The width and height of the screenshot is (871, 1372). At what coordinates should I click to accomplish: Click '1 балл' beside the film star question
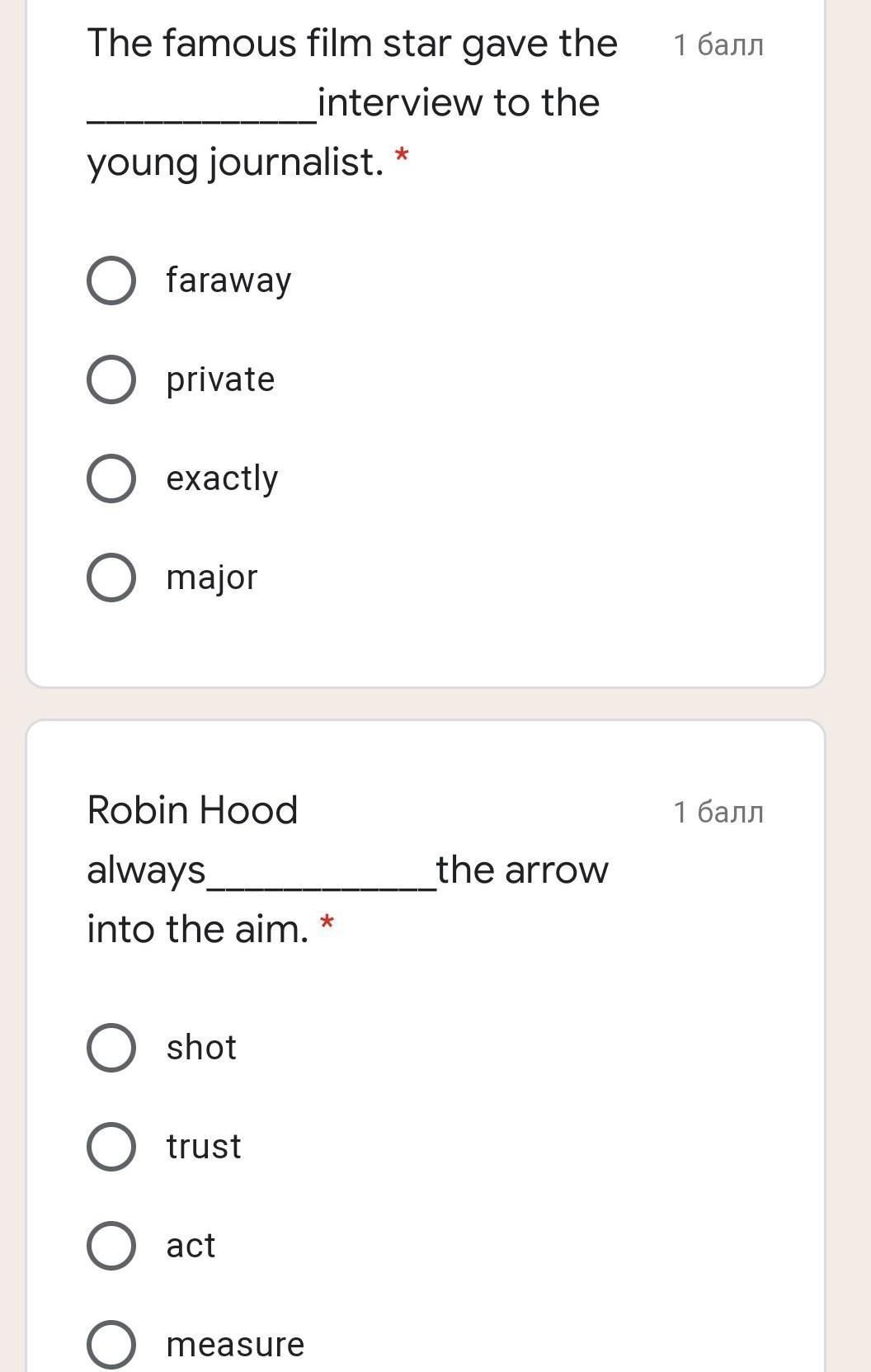[x=718, y=45]
